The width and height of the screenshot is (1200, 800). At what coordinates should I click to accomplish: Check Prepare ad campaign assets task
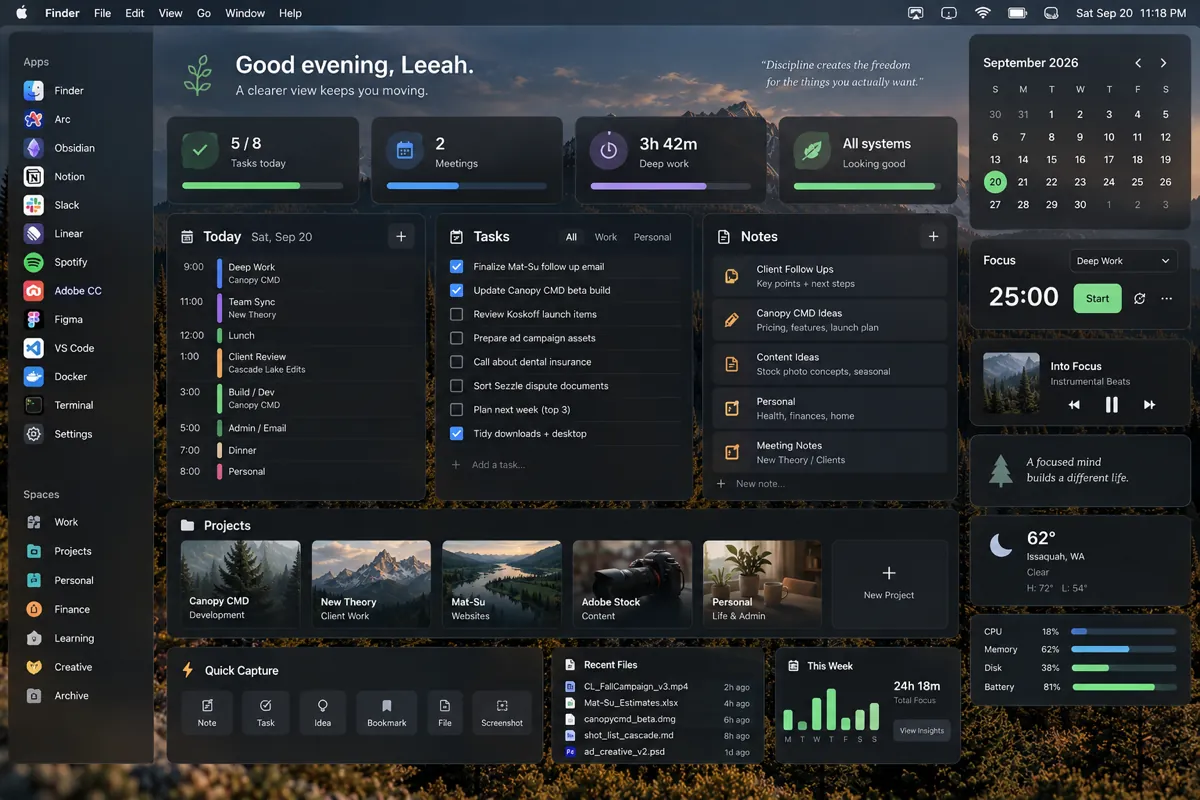tap(456, 338)
